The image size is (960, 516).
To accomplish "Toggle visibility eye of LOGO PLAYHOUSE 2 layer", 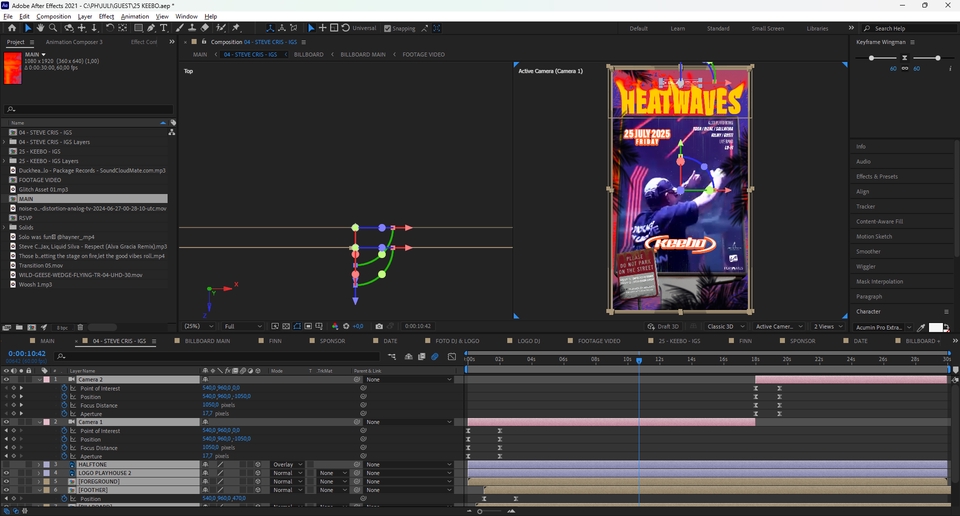I will (x=6, y=473).
